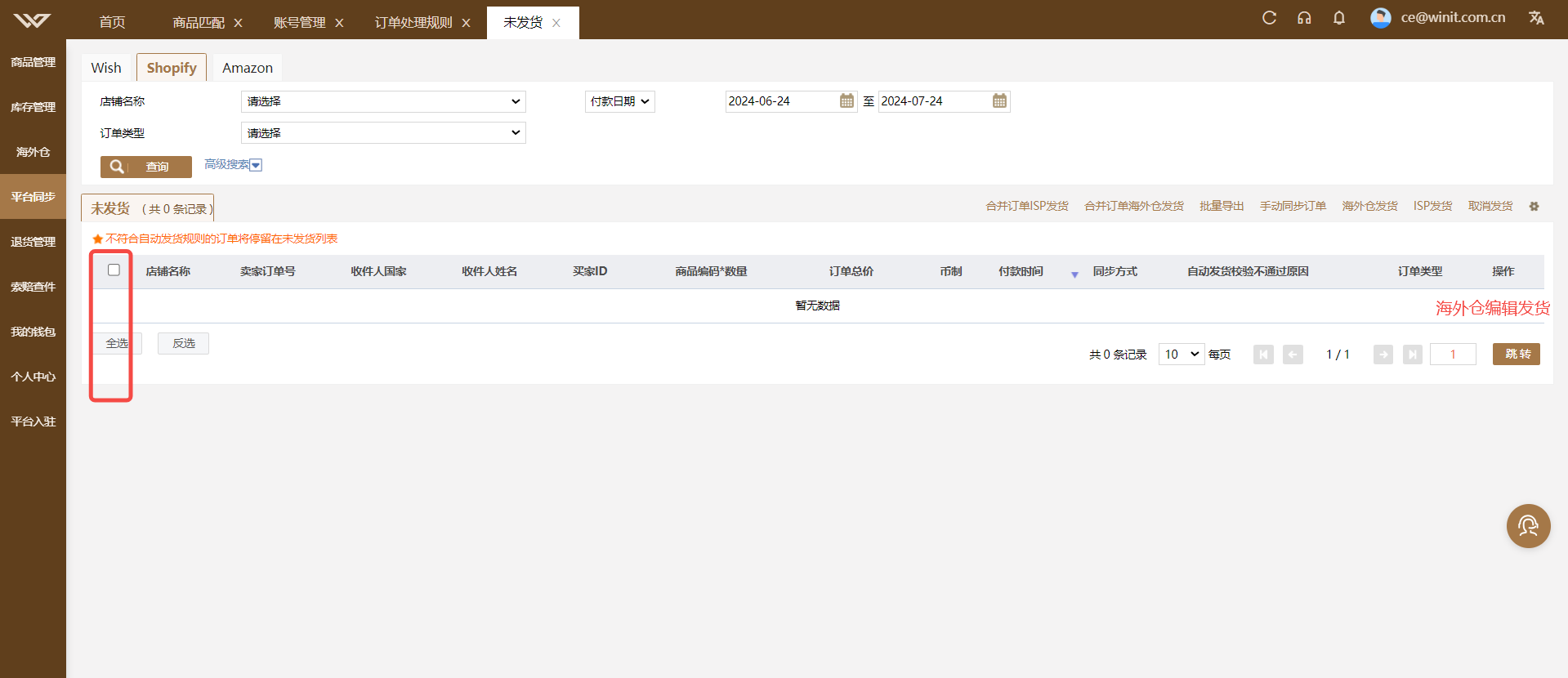
Task: Click the 查询 search button
Action: (146, 167)
